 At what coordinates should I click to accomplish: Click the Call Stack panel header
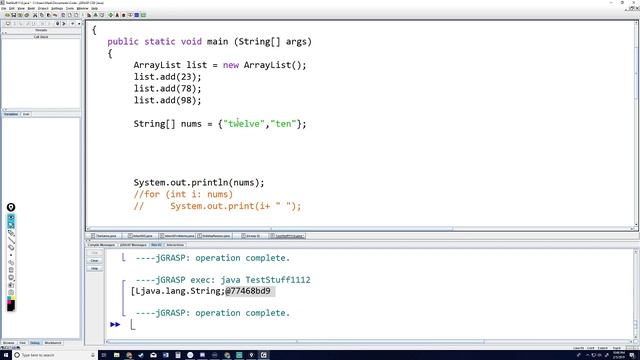[x=41, y=37]
